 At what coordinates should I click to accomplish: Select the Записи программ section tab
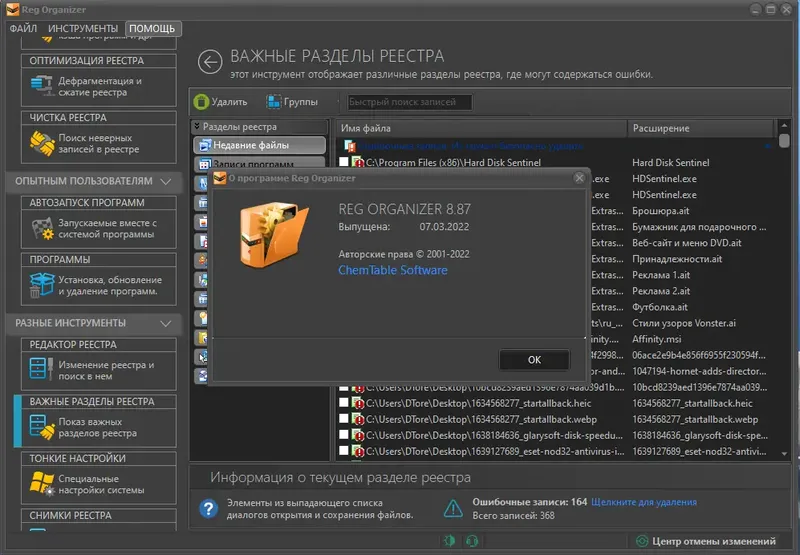coord(259,164)
